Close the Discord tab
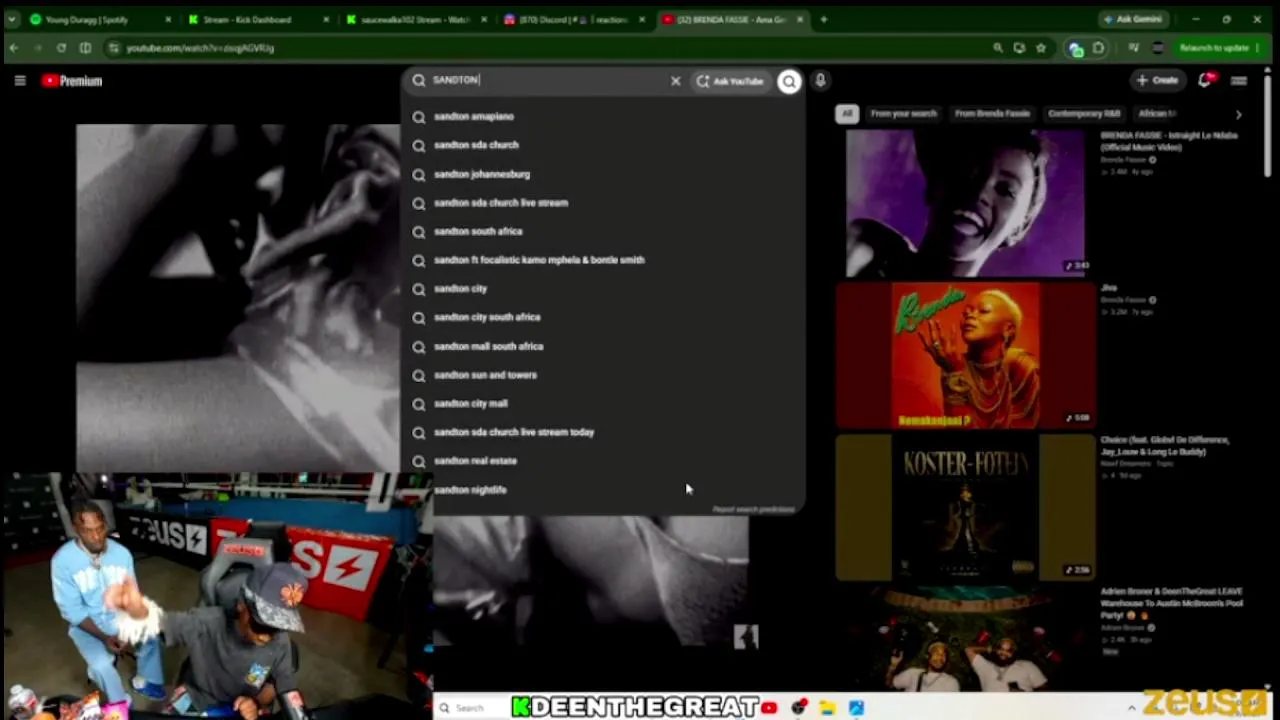 click(642, 19)
